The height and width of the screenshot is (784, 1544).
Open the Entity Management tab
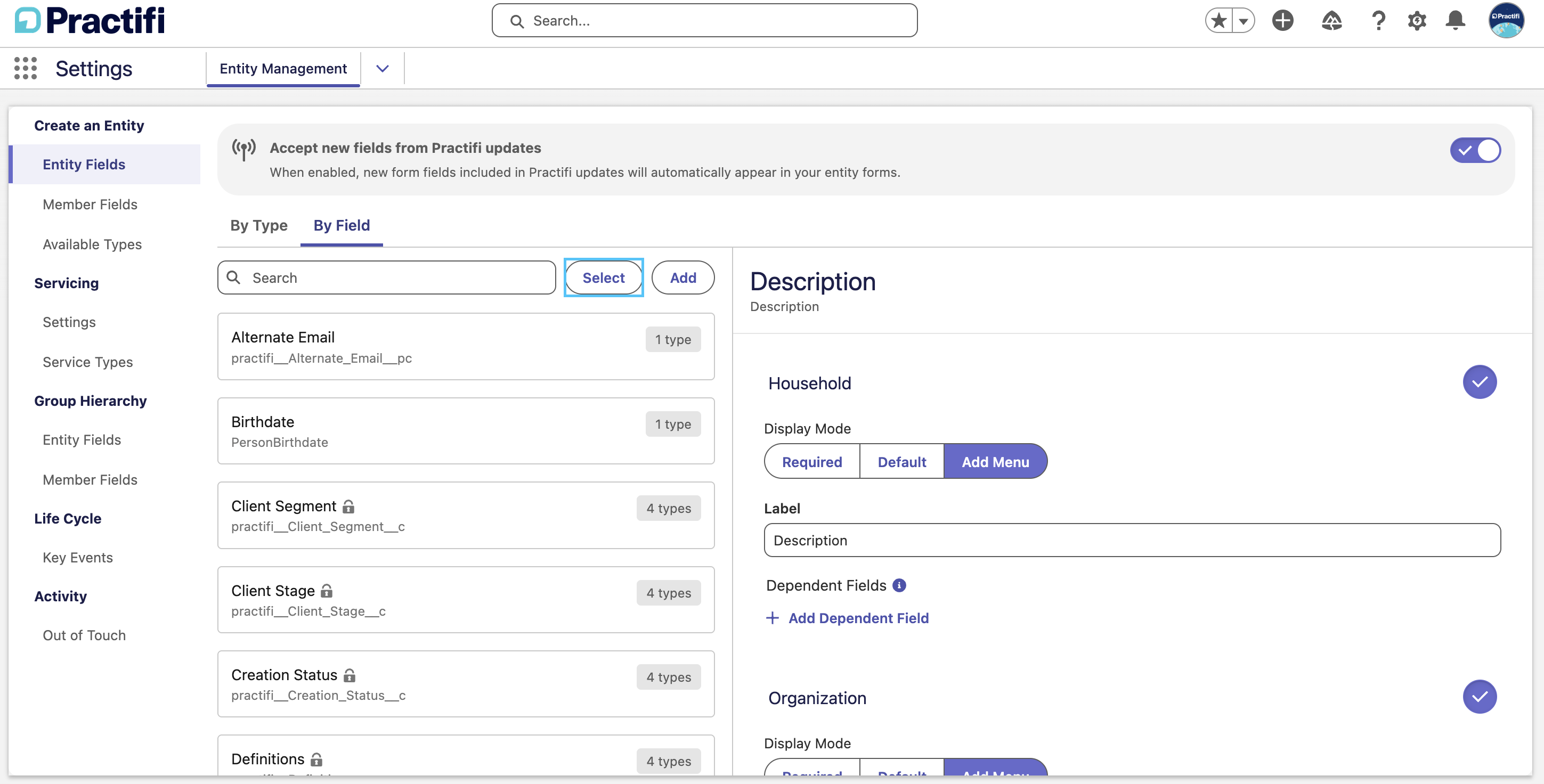[x=283, y=68]
